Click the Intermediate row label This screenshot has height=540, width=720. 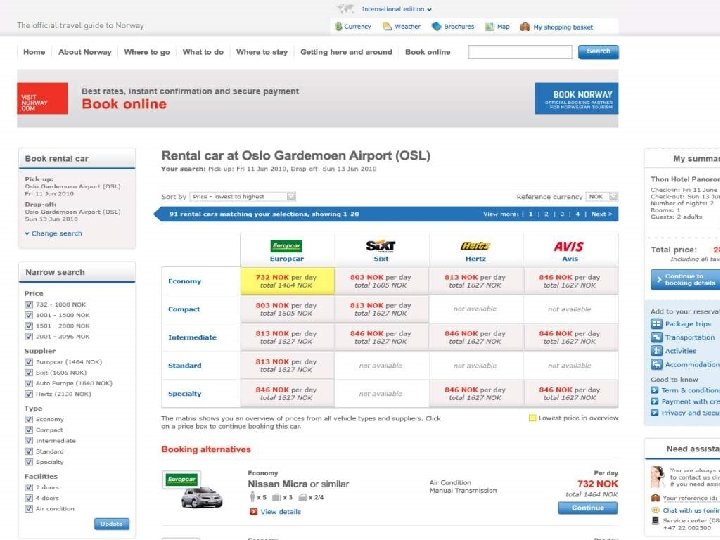point(192,338)
